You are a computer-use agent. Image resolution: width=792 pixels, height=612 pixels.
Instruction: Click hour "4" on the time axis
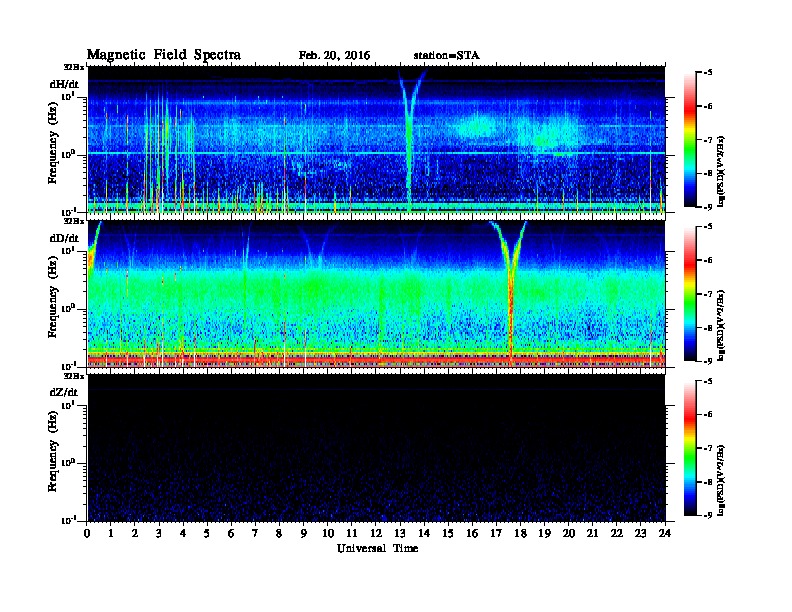(183, 533)
